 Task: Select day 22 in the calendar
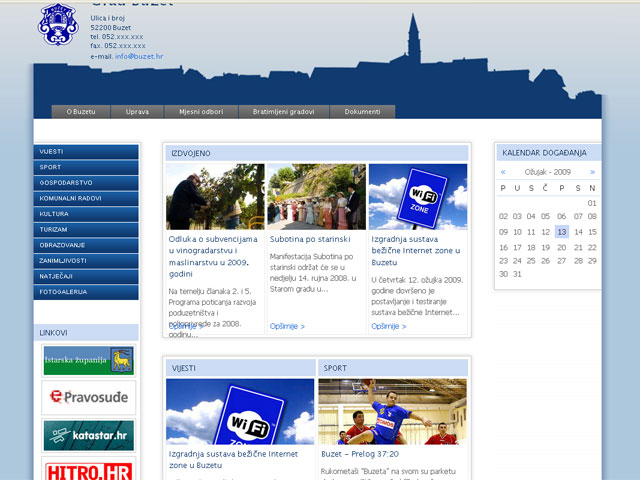592,247
